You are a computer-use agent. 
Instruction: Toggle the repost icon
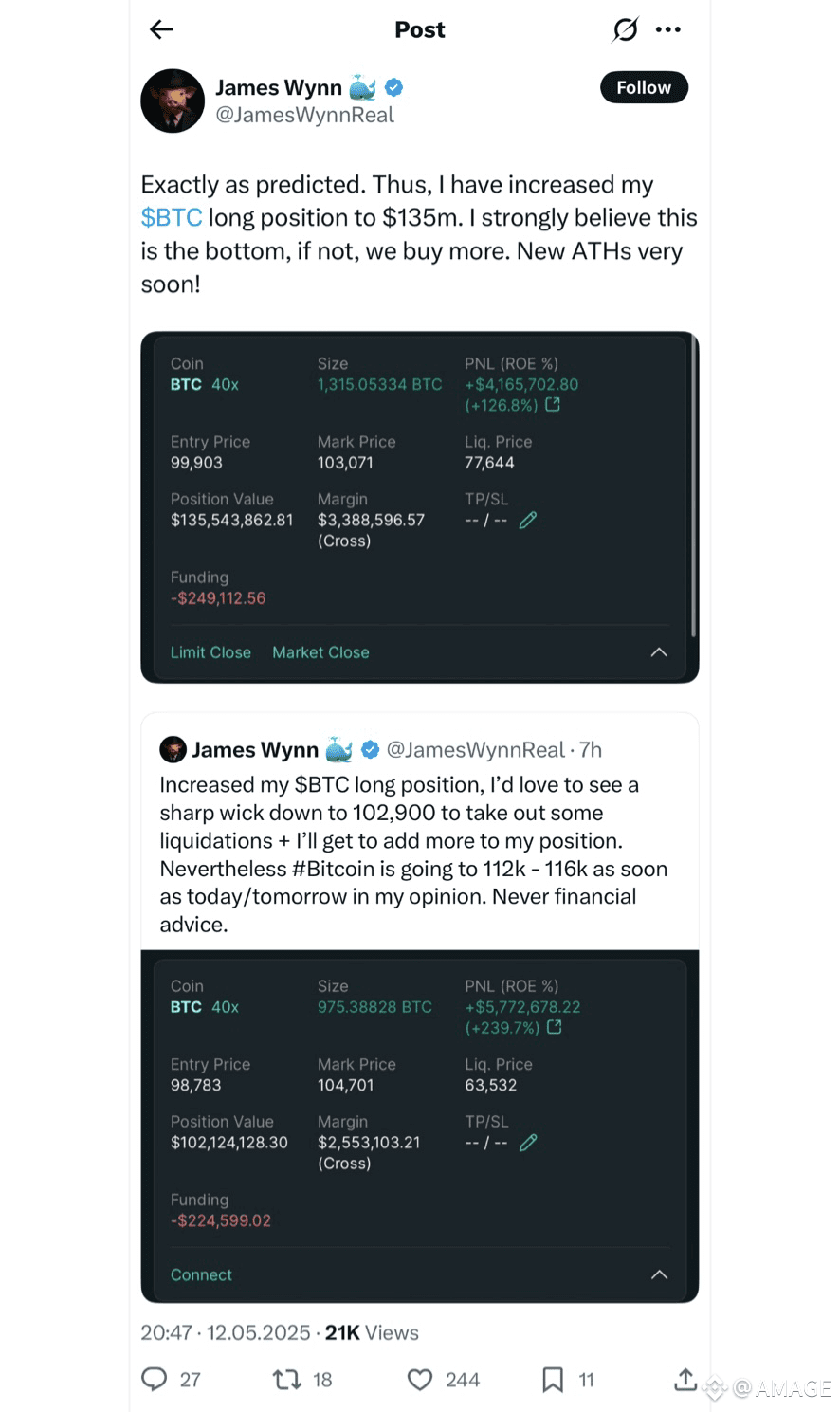(284, 1380)
